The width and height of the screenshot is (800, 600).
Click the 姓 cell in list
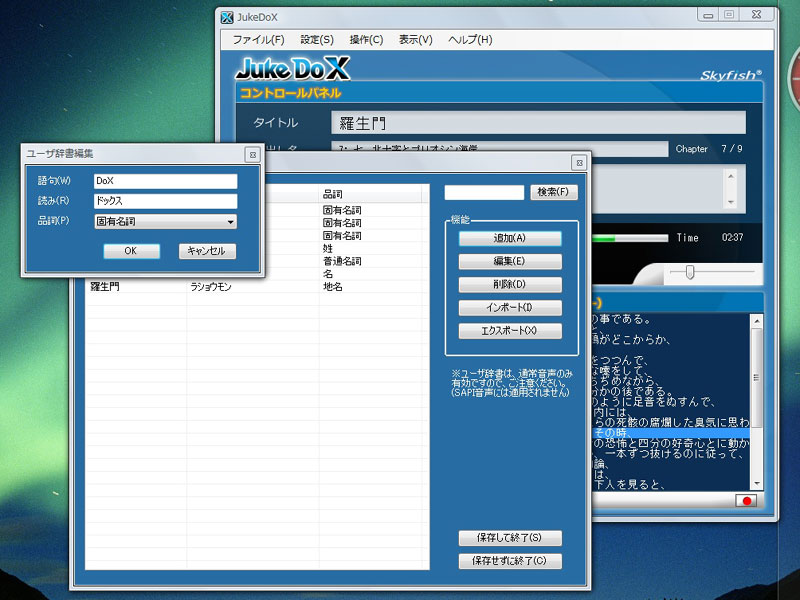tap(328, 248)
